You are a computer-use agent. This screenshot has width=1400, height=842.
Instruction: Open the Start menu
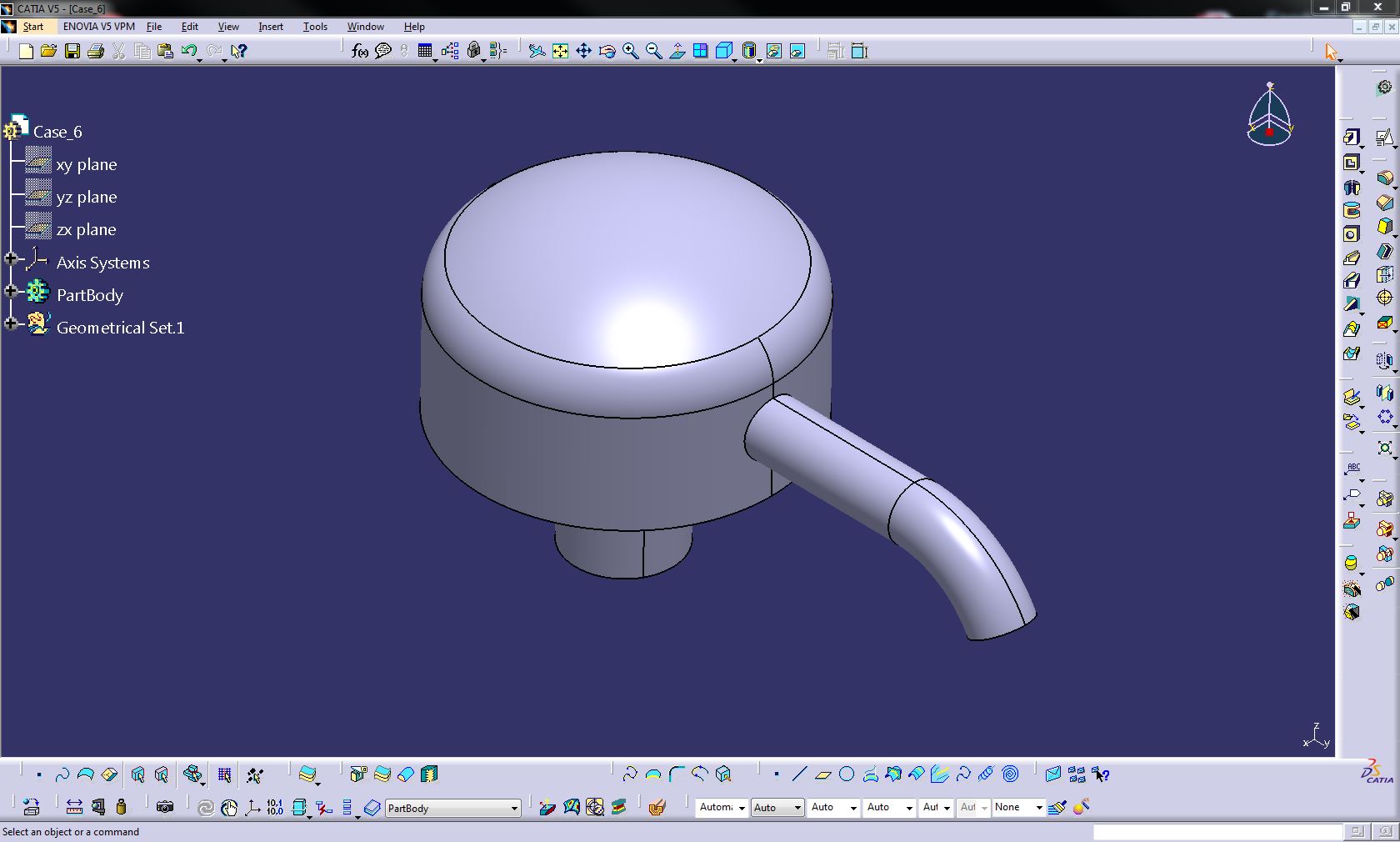click(33, 27)
